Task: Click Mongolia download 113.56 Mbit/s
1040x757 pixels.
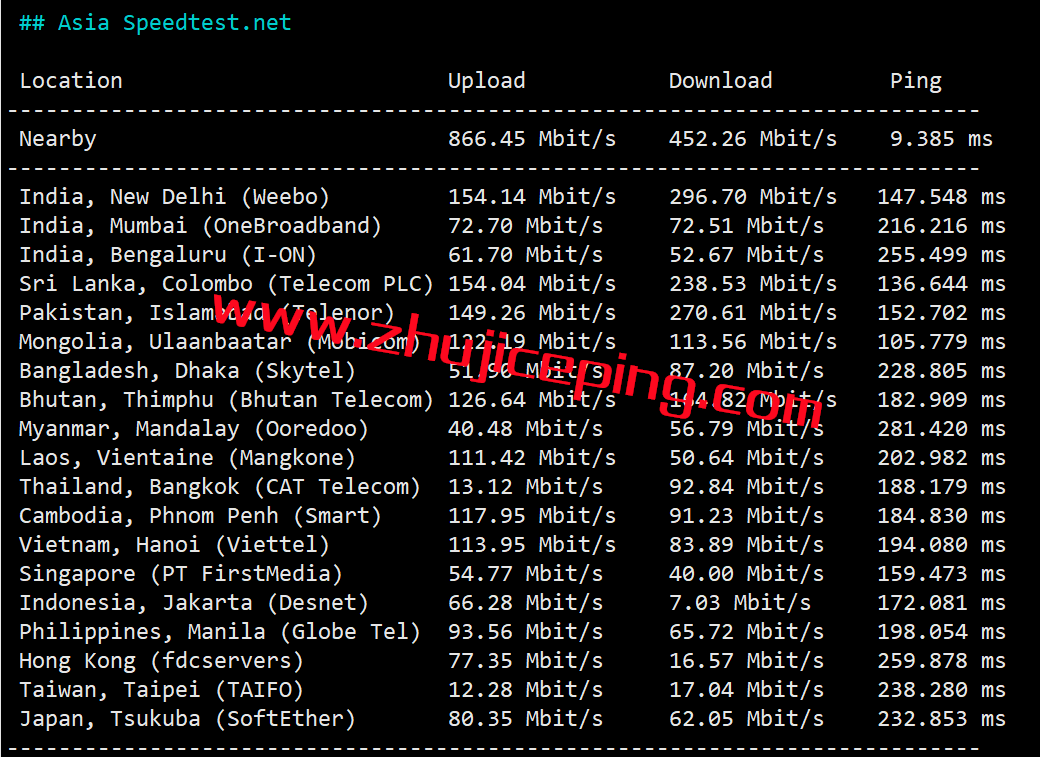Action: pos(753,342)
